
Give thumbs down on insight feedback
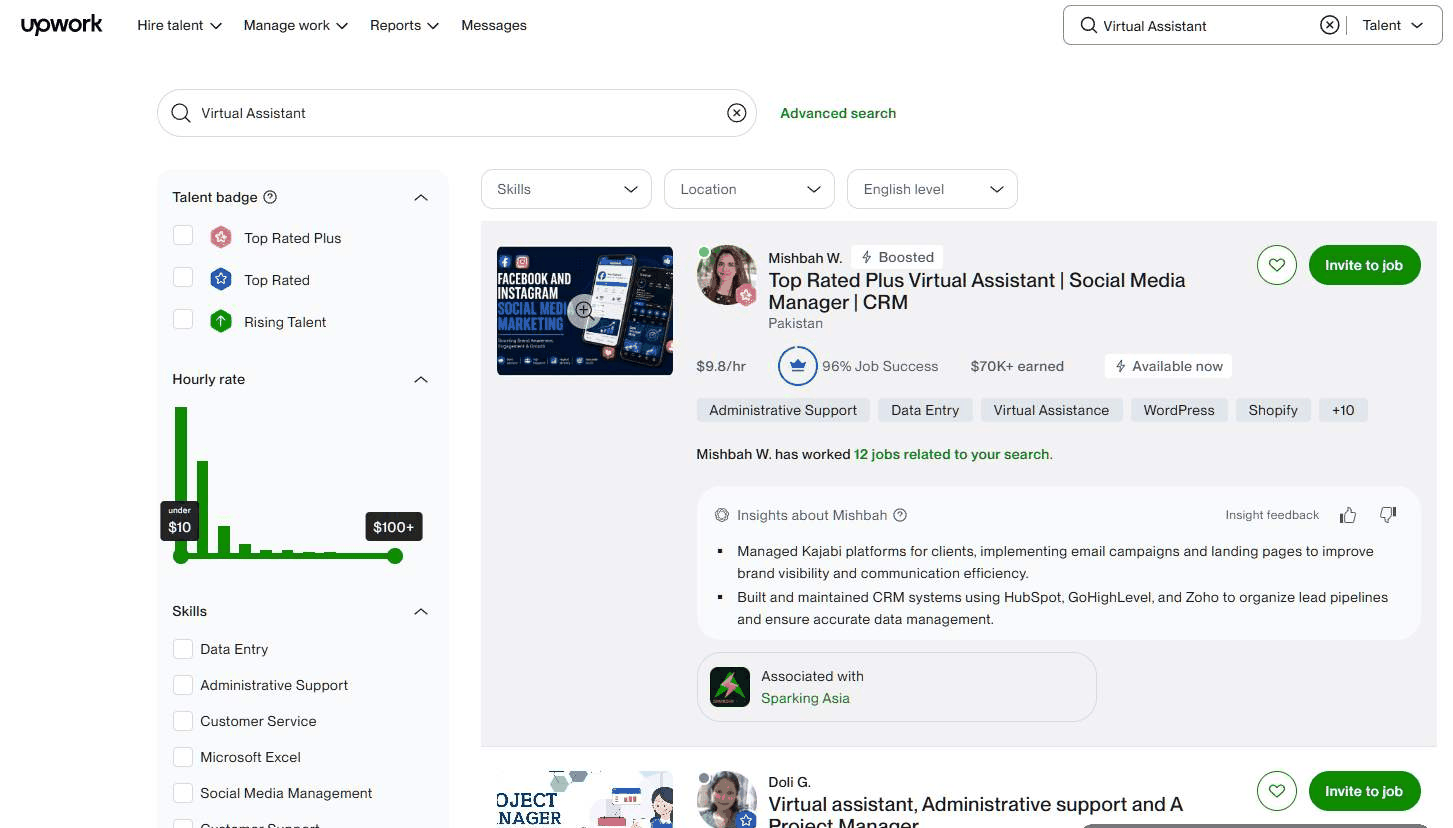click(1387, 515)
